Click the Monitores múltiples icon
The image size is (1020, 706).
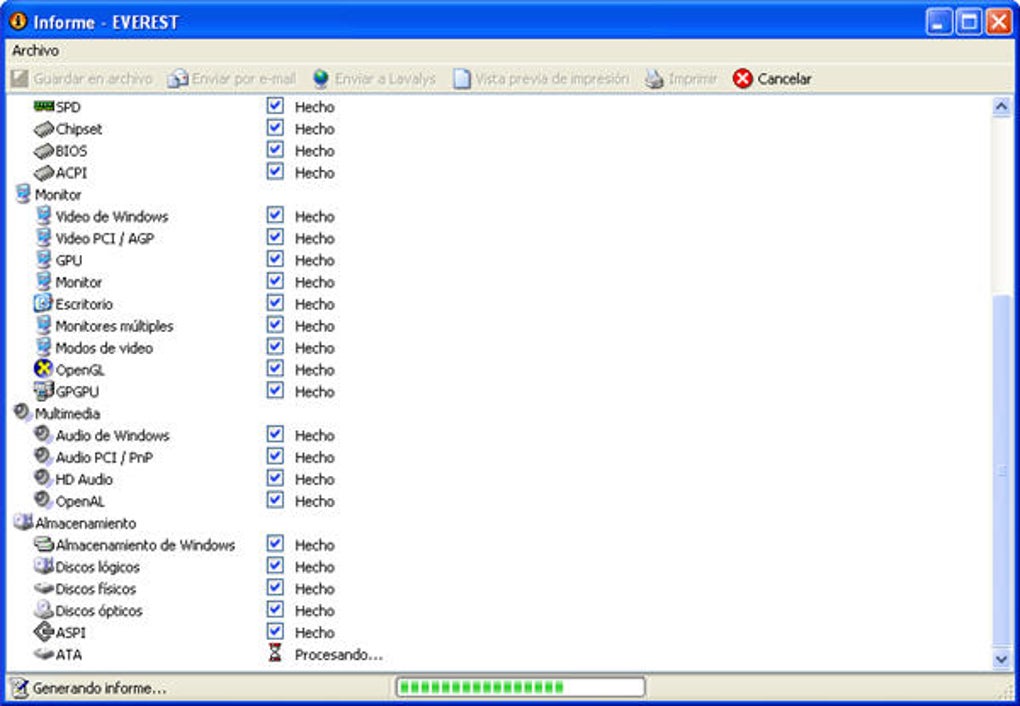[x=44, y=325]
